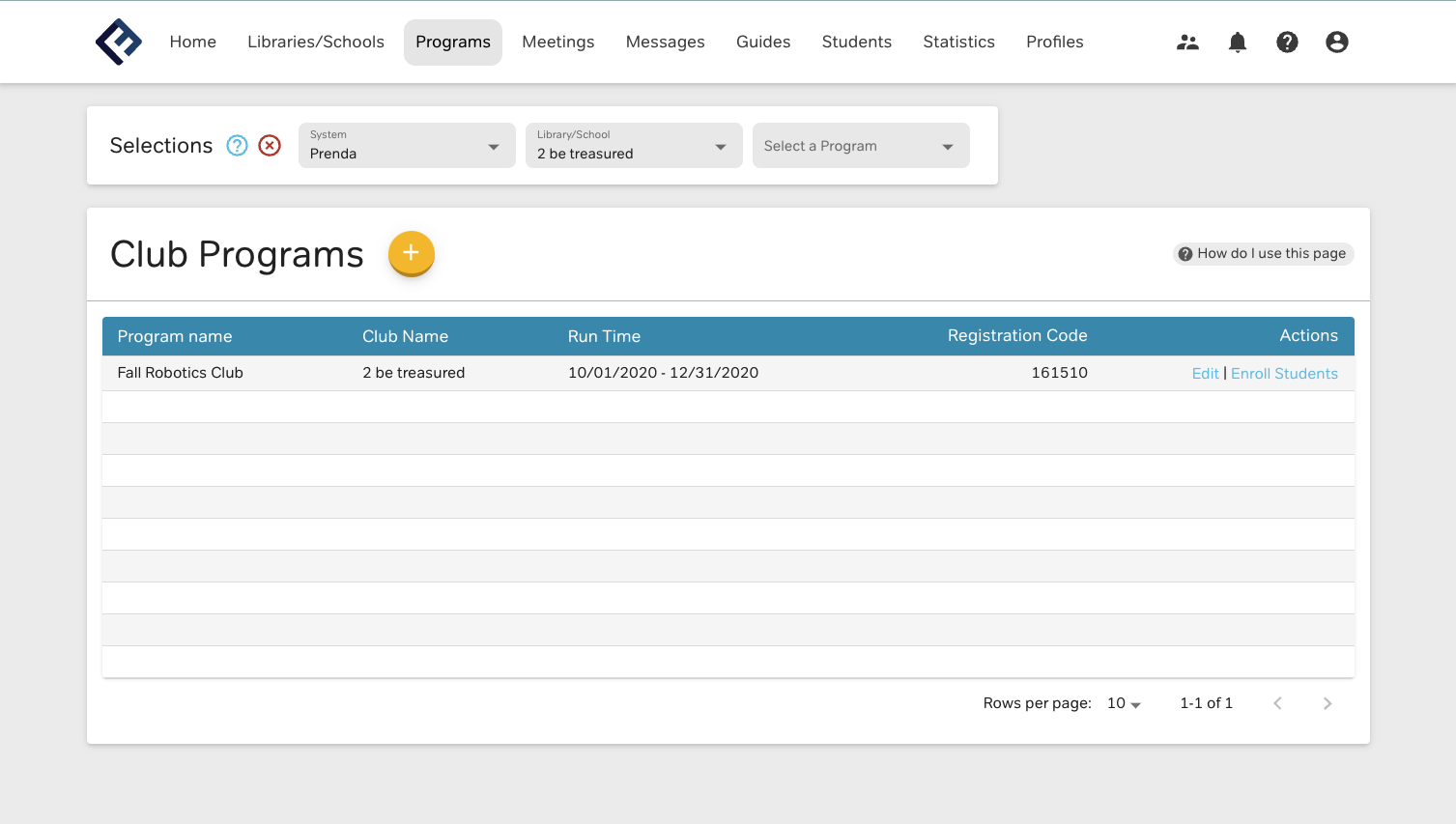Open the notifications bell

[1238, 42]
